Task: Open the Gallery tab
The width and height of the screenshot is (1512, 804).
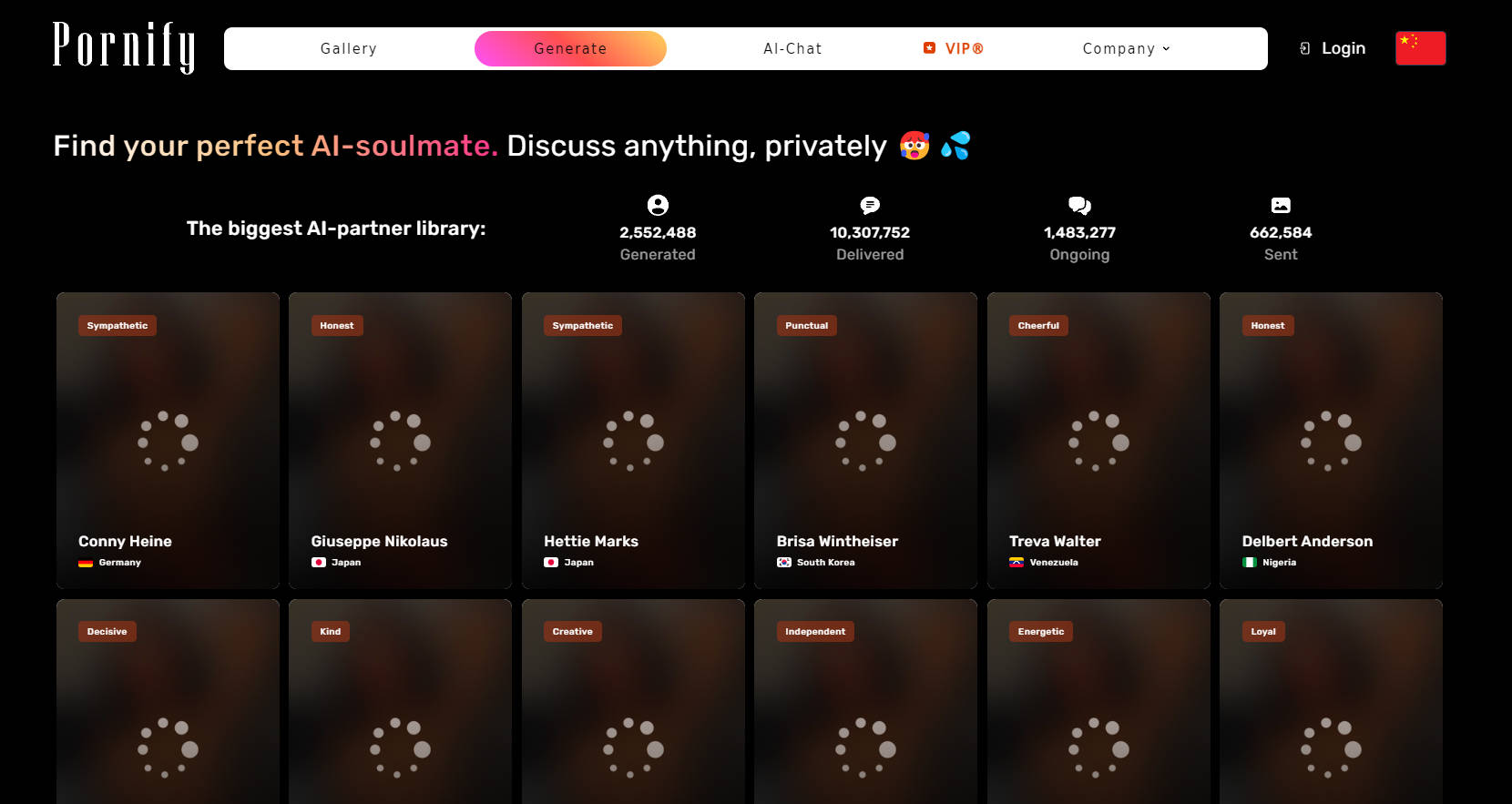Action: coord(348,48)
